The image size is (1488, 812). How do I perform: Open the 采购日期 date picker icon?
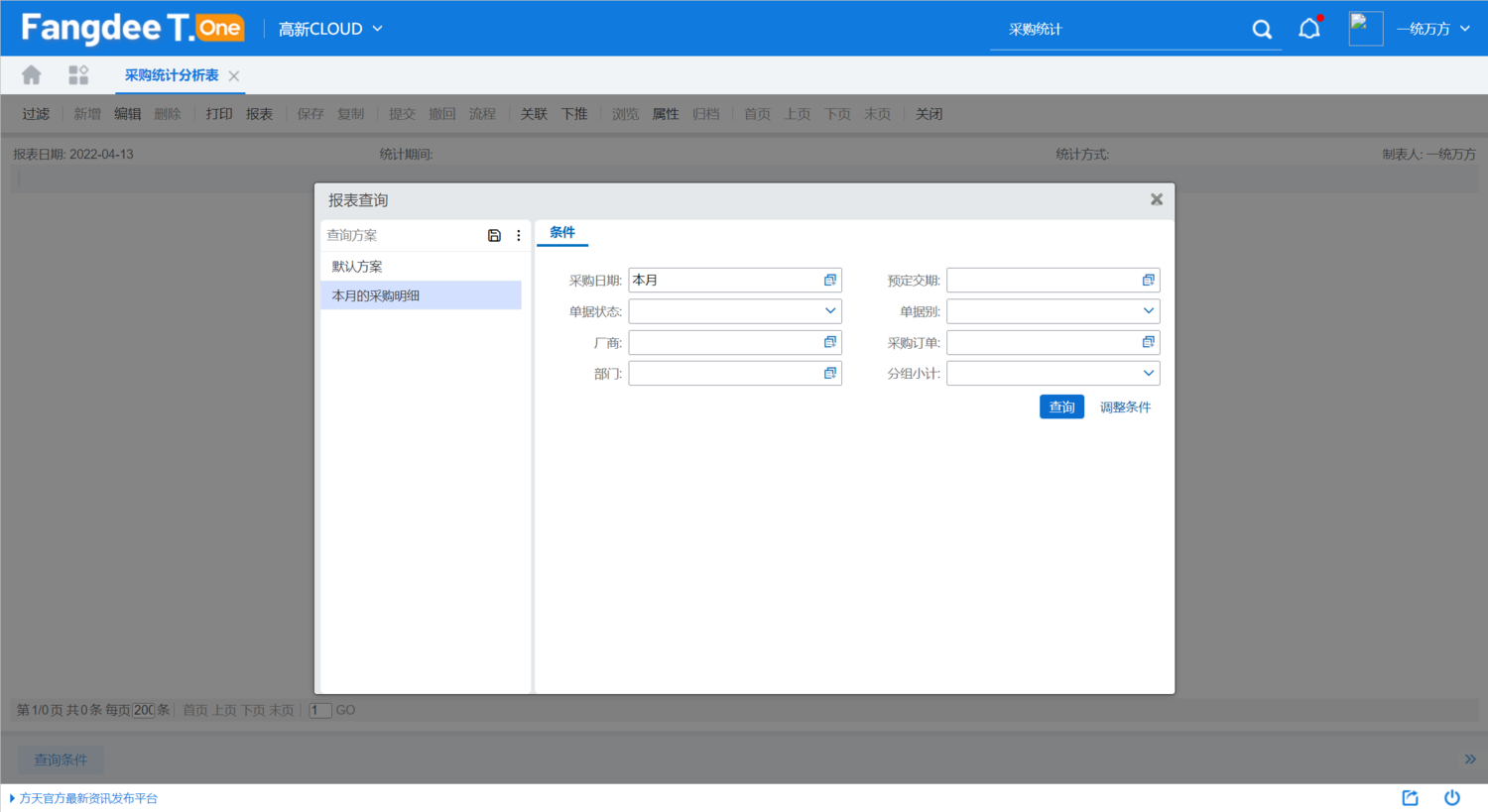pyautogui.click(x=830, y=281)
